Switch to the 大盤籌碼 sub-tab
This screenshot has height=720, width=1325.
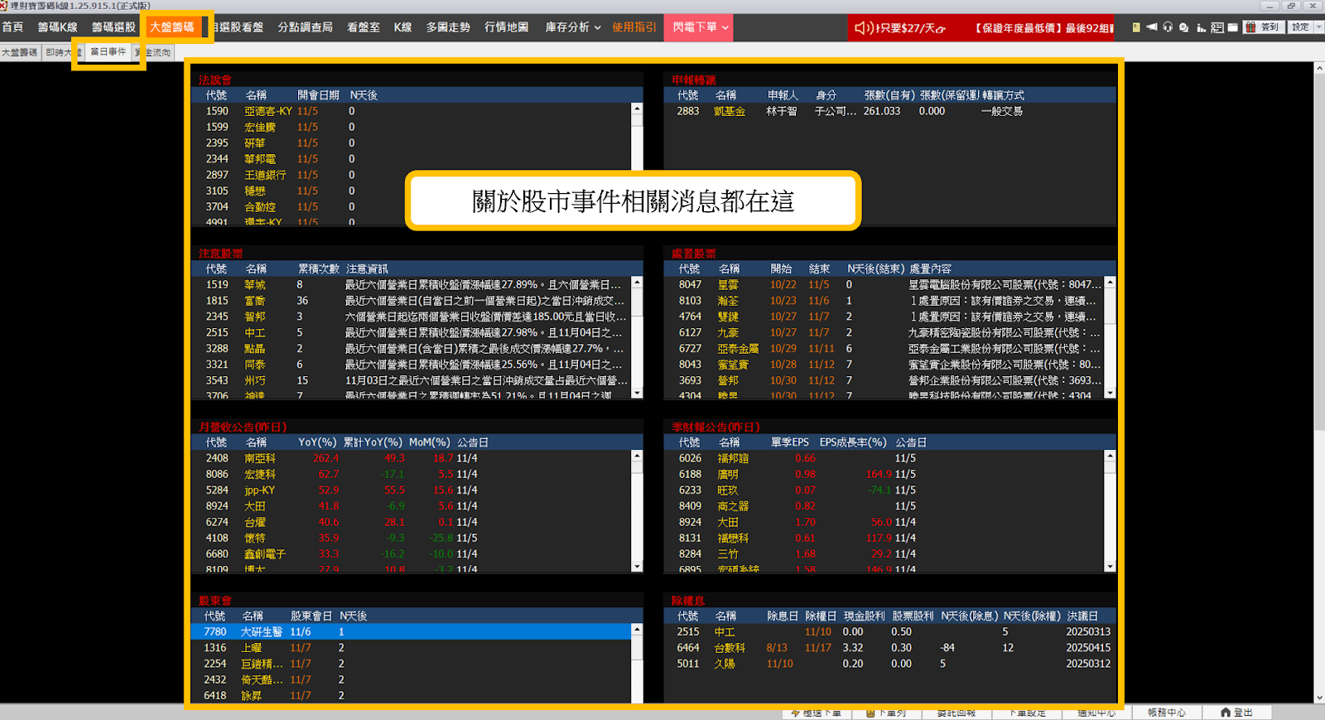[x=21, y=51]
